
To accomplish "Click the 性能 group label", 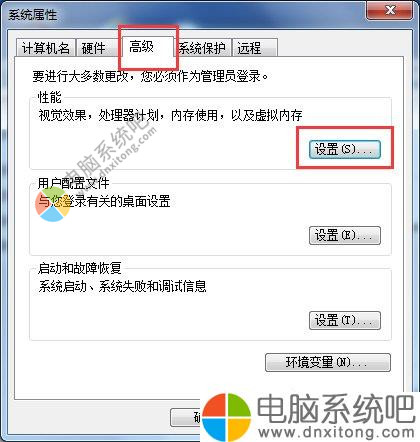I will click(x=50, y=97).
